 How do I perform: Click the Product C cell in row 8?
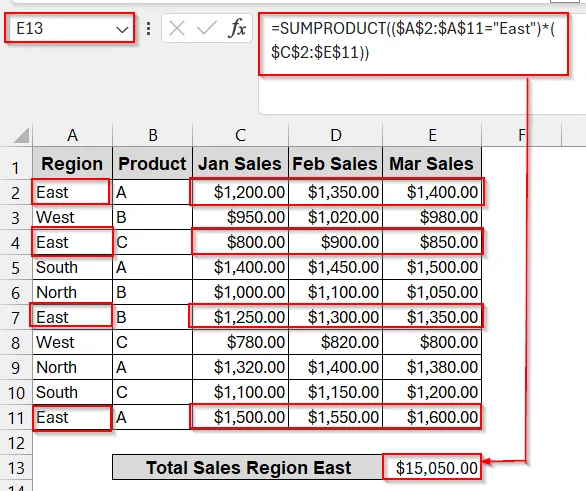(152, 342)
